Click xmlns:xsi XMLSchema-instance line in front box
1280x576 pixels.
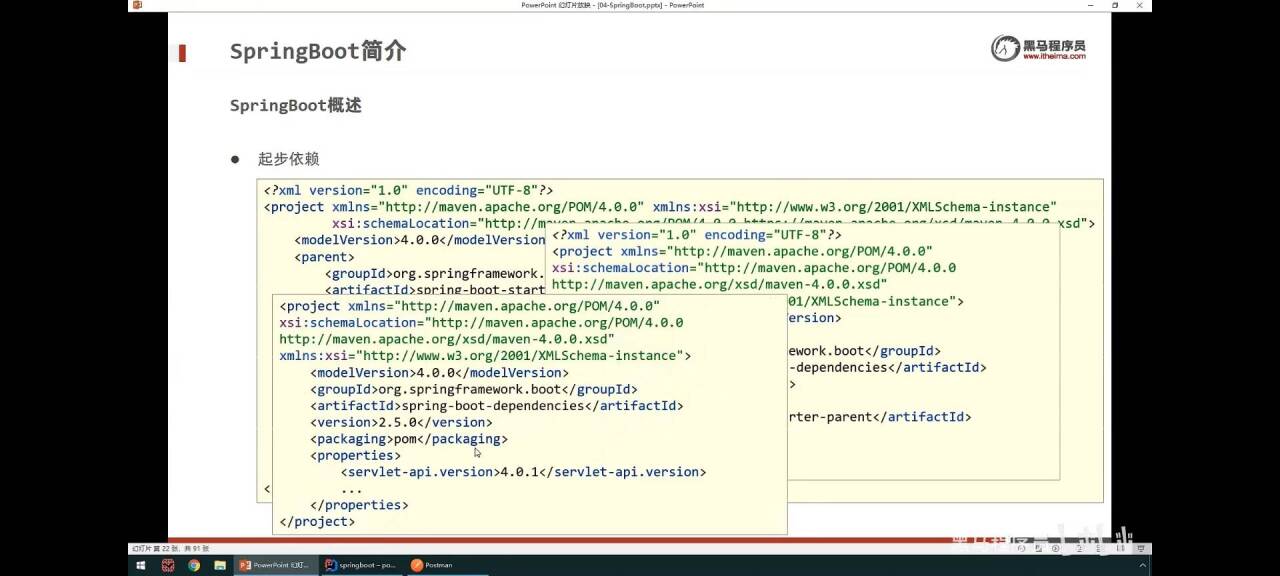pyautogui.click(x=485, y=356)
